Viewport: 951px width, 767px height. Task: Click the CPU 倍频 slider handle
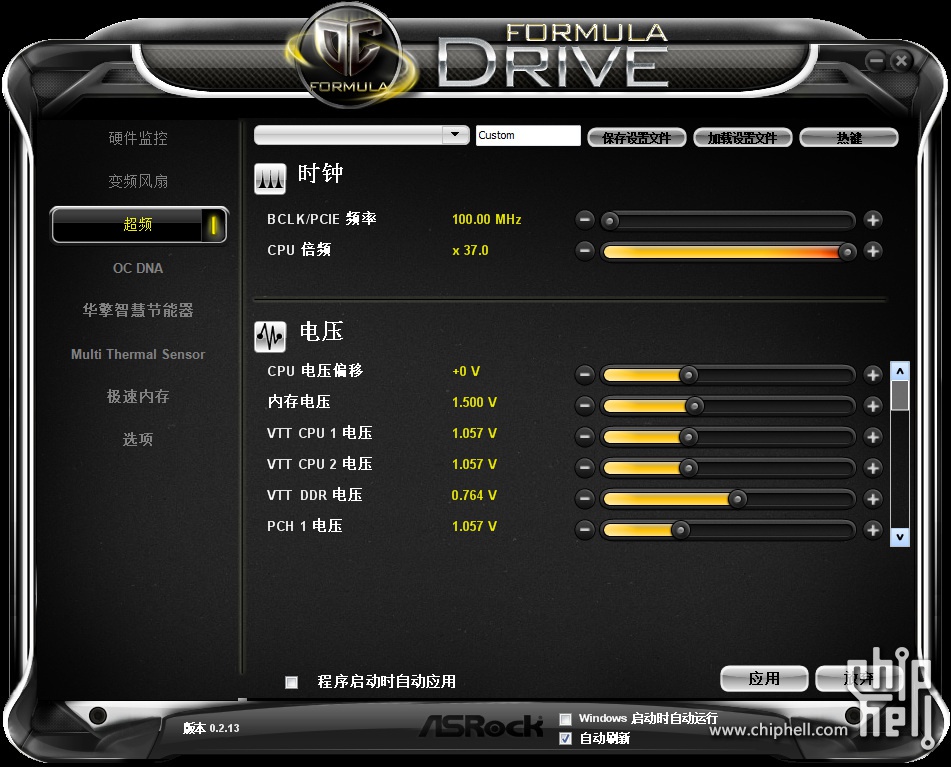pos(847,251)
